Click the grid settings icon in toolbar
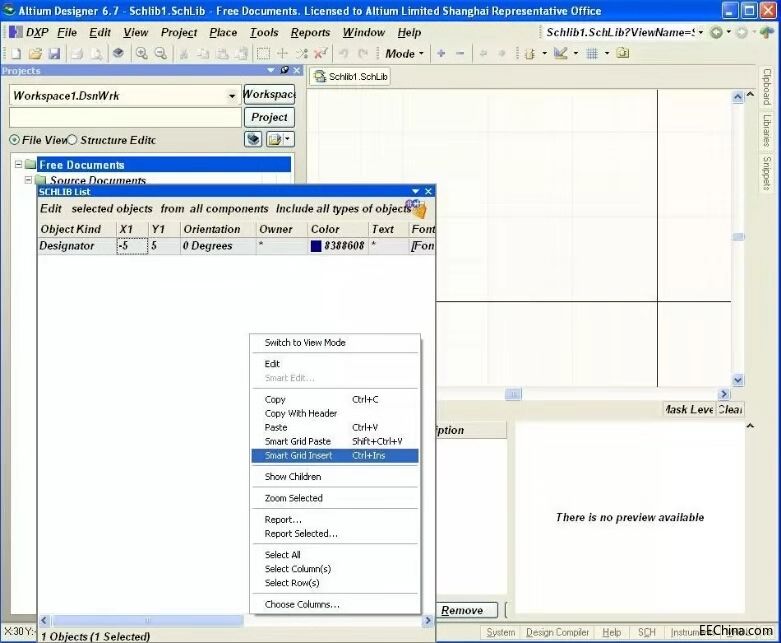Image resolution: width=781 pixels, height=643 pixels. 591,53
